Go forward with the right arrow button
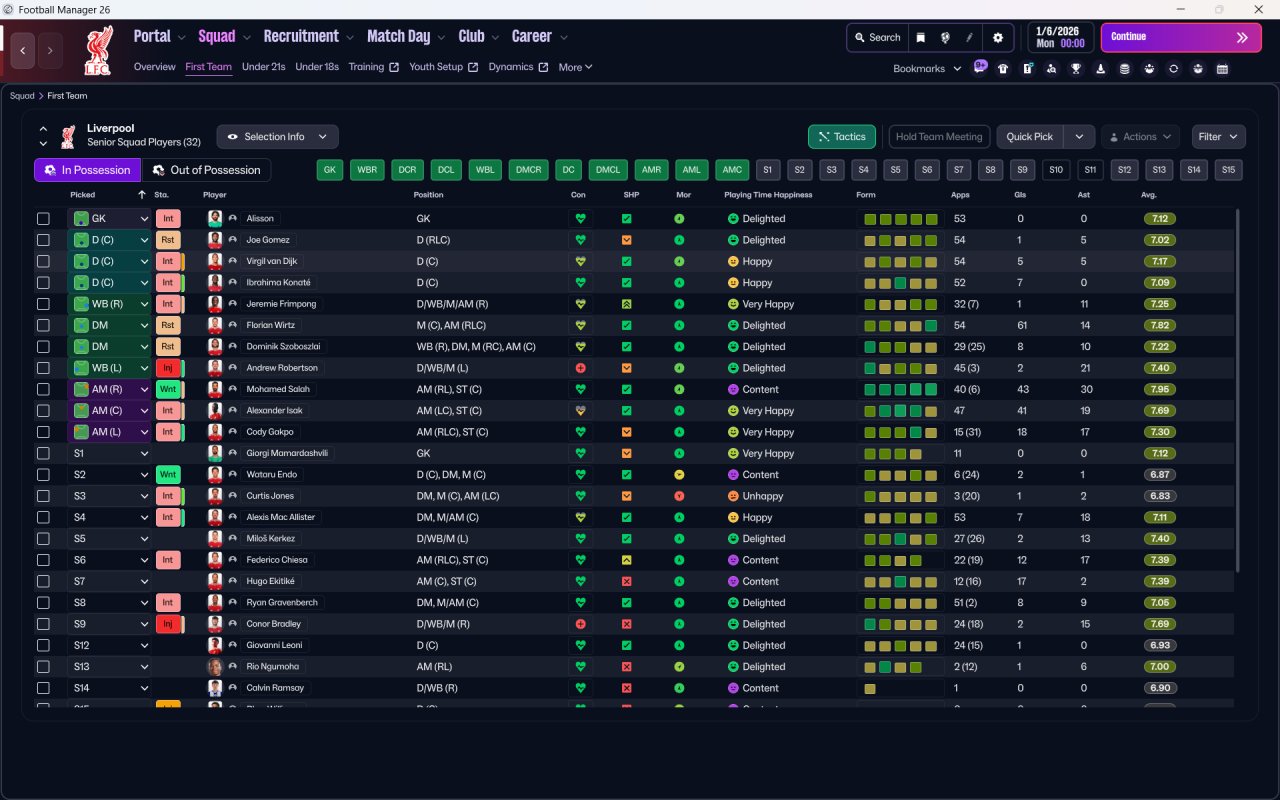The width and height of the screenshot is (1280, 800). click(50, 50)
